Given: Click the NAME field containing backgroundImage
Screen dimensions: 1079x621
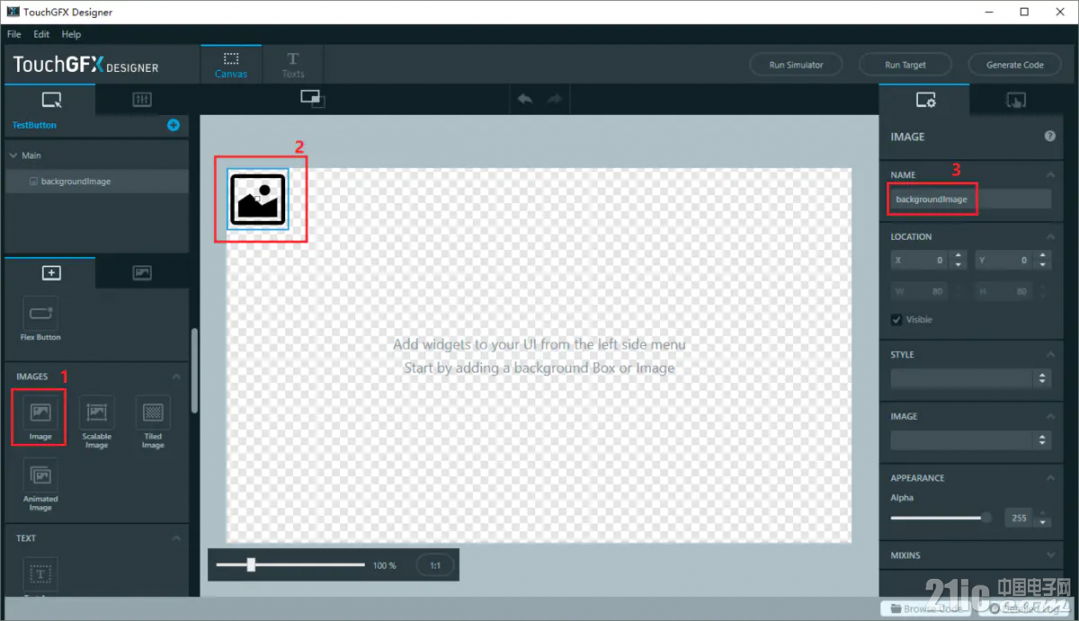Looking at the screenshot, I should pyautogui.click(x=969, y=199).
